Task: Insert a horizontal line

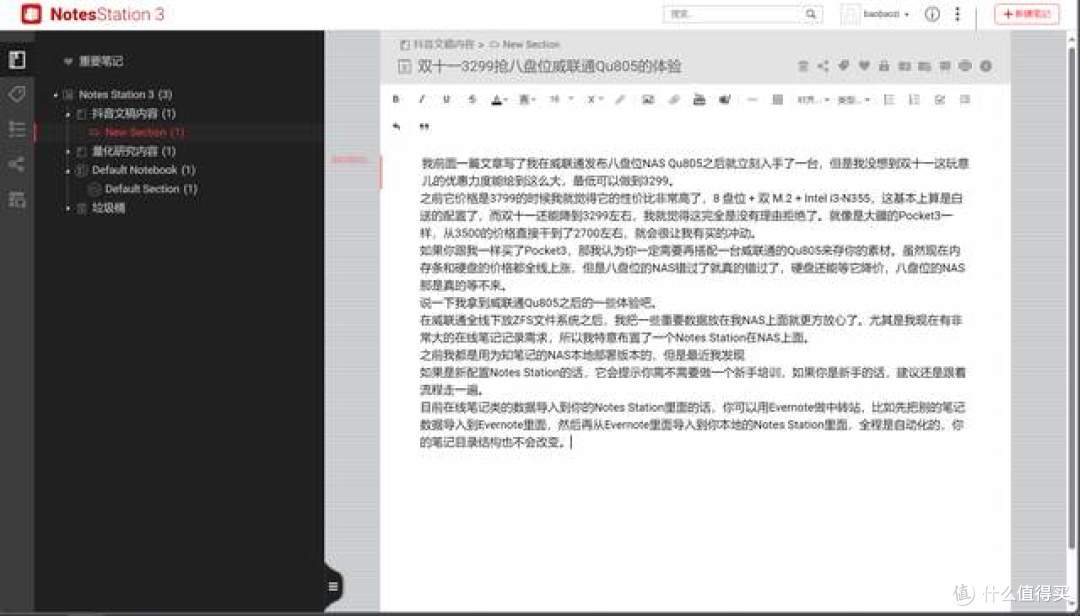Action: click(x=751, y=99)
